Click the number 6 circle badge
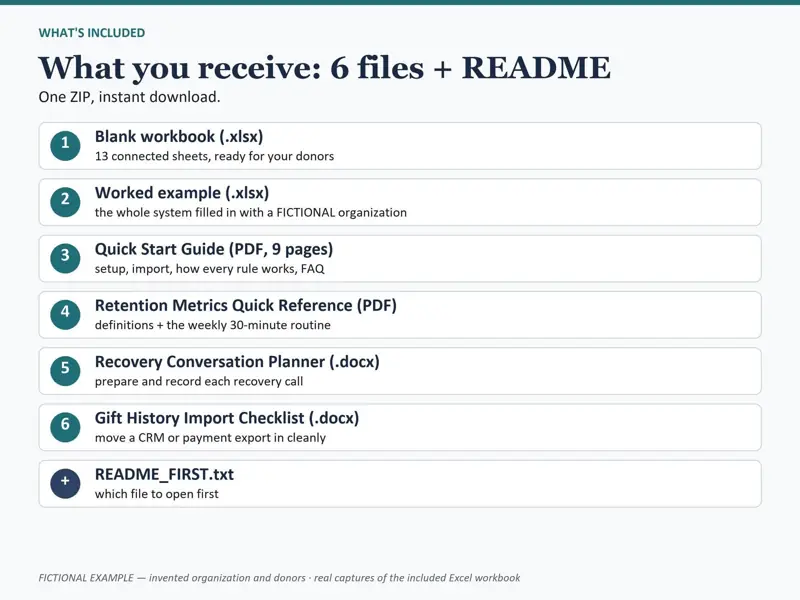 pyautogui.click(x=65, y=427)
